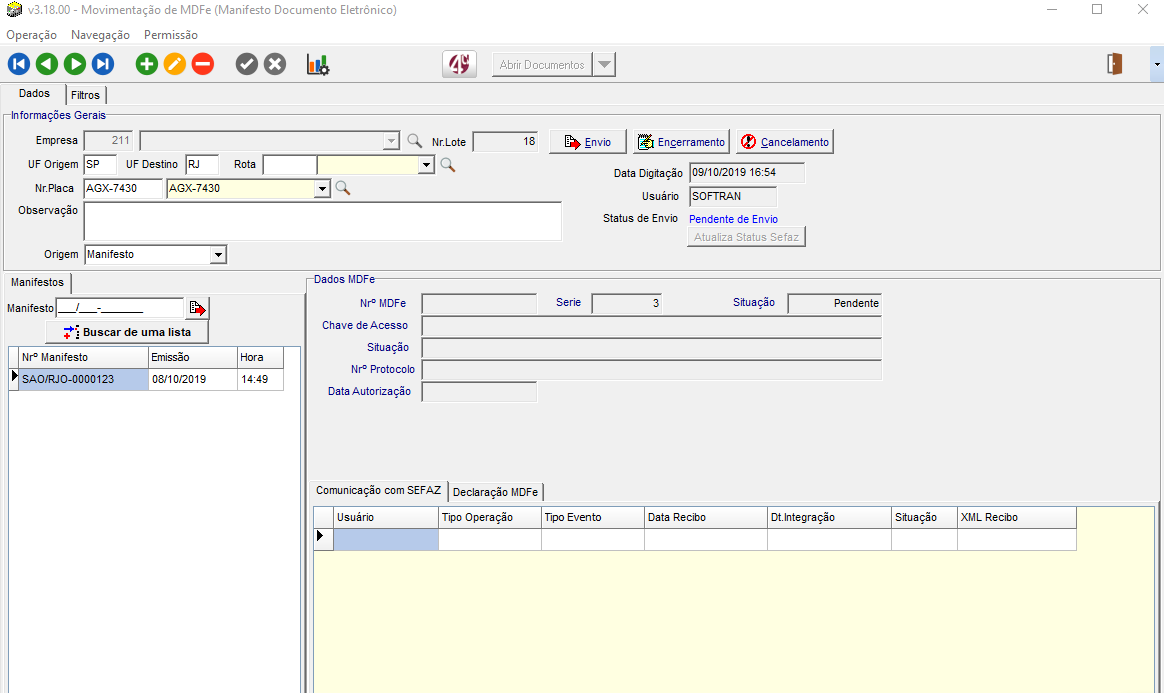Screen dimensions: 1164x693
Task: Click the exit door icon
Action: pos(1115,64)
